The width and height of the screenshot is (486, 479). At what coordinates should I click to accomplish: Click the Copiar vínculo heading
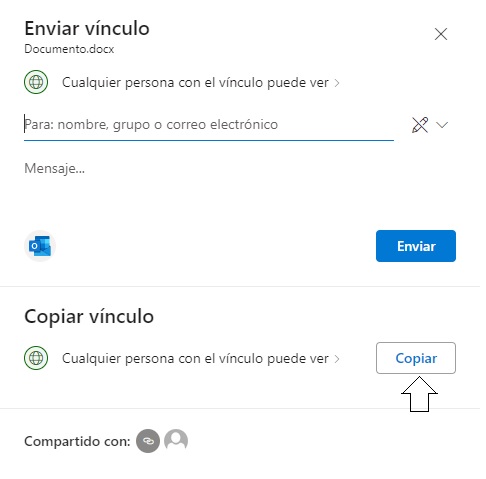click(x=89, y=317)
